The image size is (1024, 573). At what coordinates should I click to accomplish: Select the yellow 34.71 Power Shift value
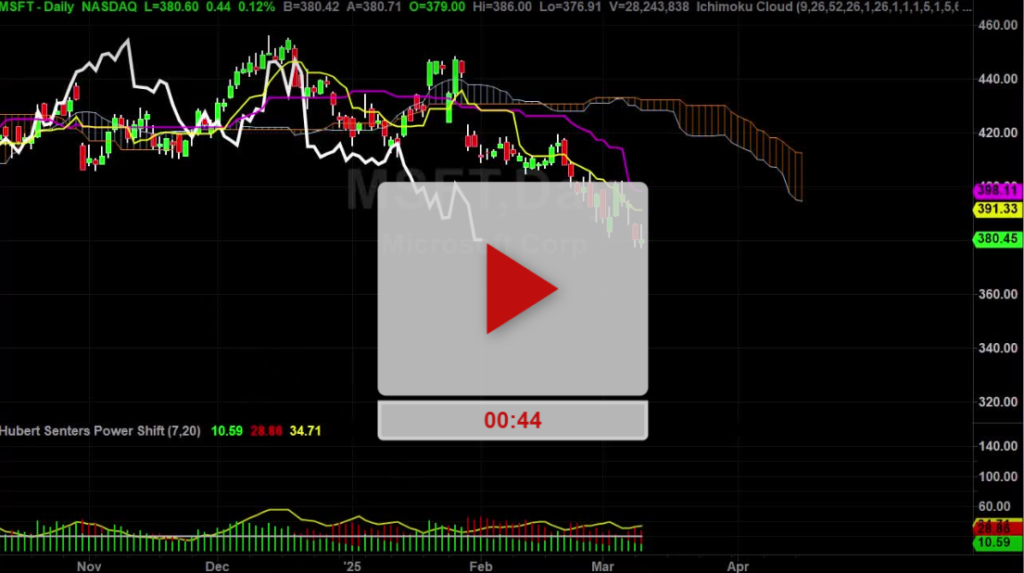click(305, 431)
